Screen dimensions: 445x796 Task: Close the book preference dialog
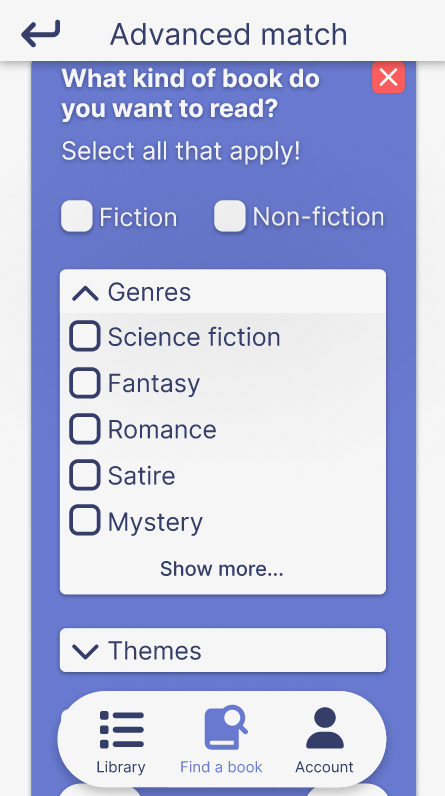click(388, 77)
